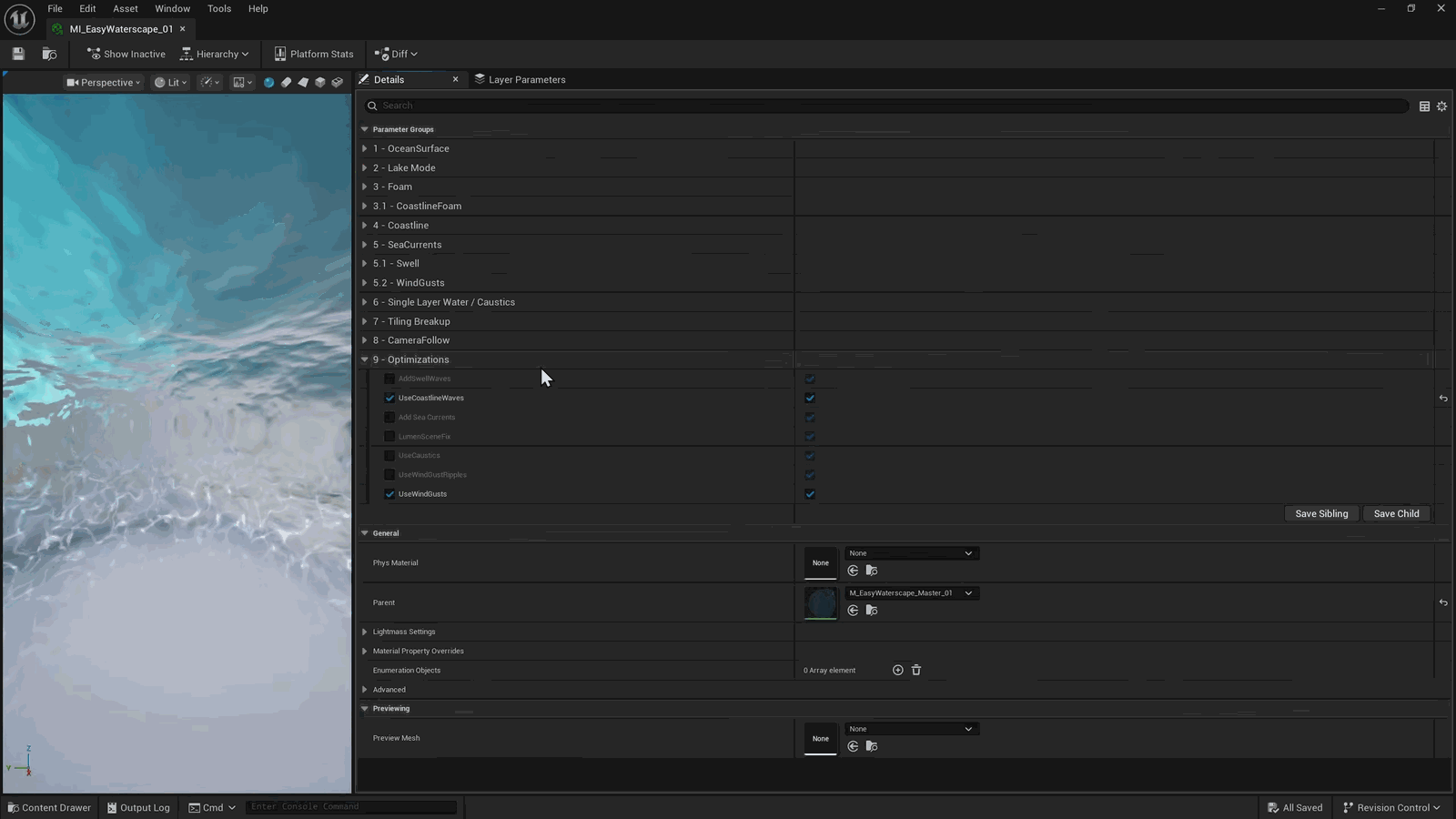Viewport: 1456px width, 819px height.
Task: Expand 3 - Foam parameter group
Action: 365,187
